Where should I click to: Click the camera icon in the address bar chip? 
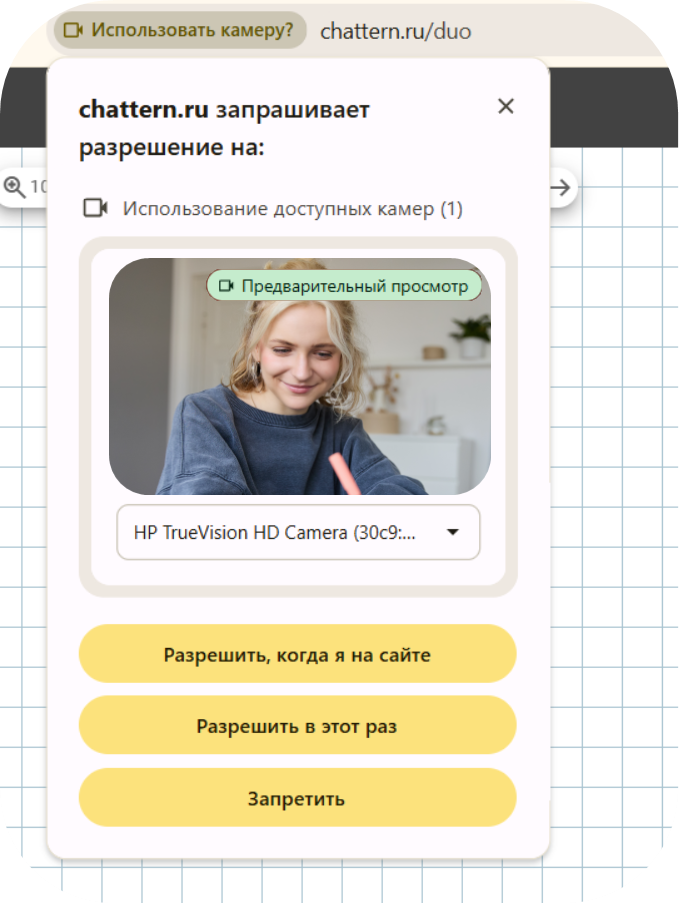tap(73, 30)
